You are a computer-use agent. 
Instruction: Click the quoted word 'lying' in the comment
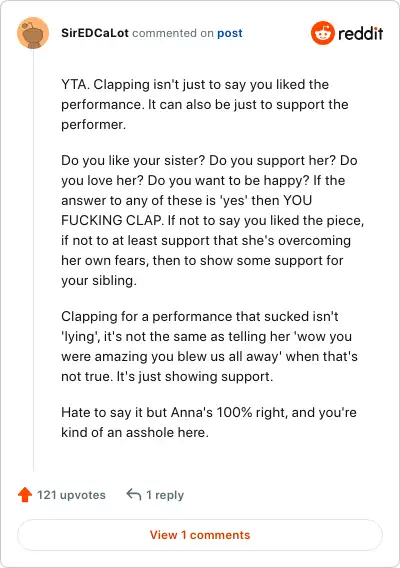(81, 337)
